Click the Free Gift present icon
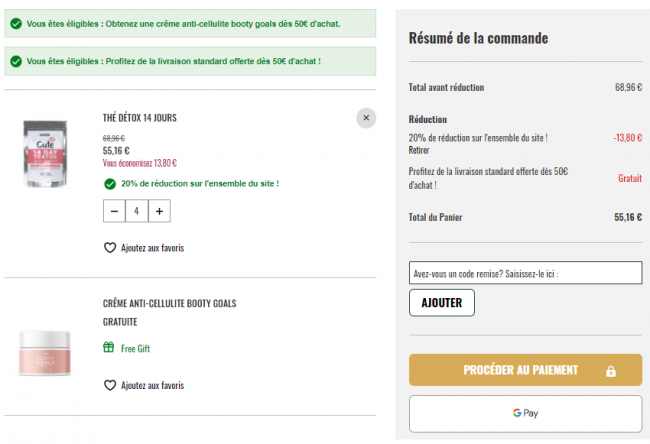This screenshot has height=444, width=650. coord(109,347)
